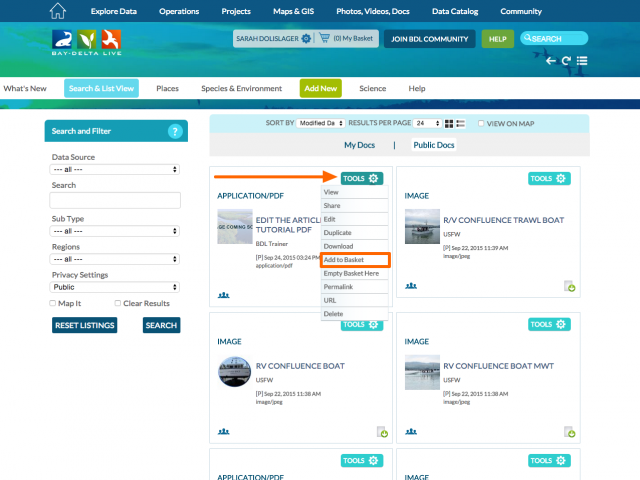The width and height of the screenshot is (640, 480).
Task: Open the Results Per Page dropdown
Action: [427, 123]
